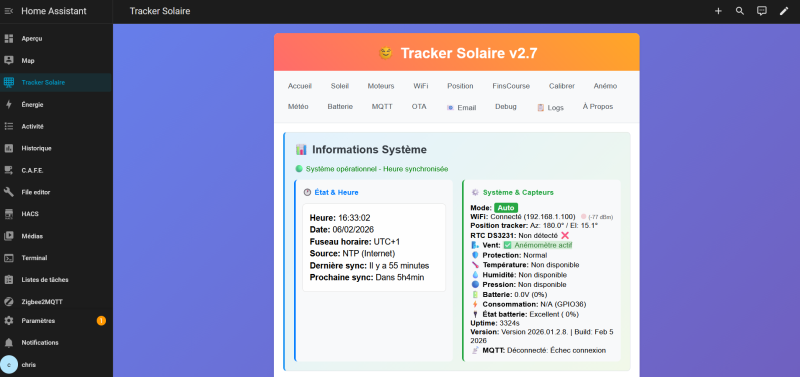
Task: Click the Date value 06/02/2026
Action: coord(353,230)
